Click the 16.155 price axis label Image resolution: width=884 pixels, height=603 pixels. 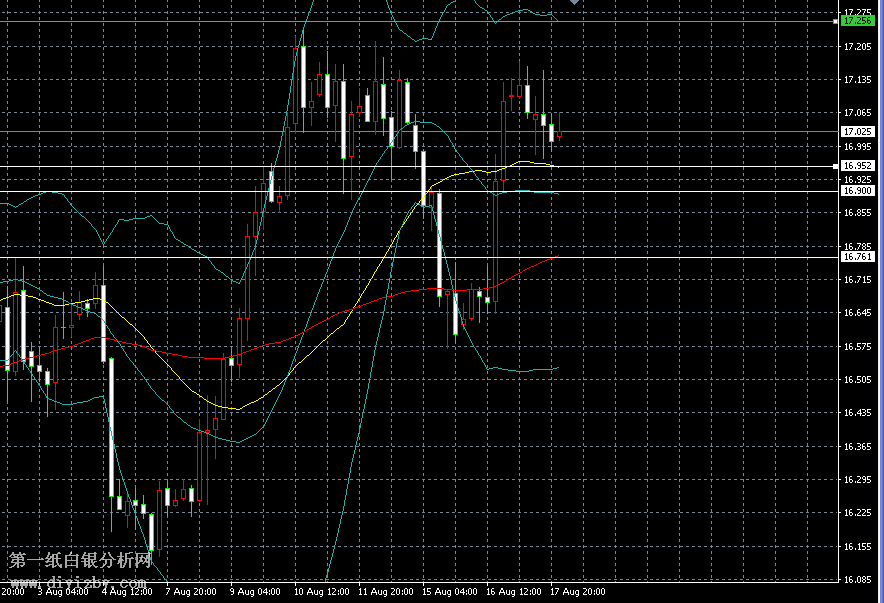click(x=857, y=547)
